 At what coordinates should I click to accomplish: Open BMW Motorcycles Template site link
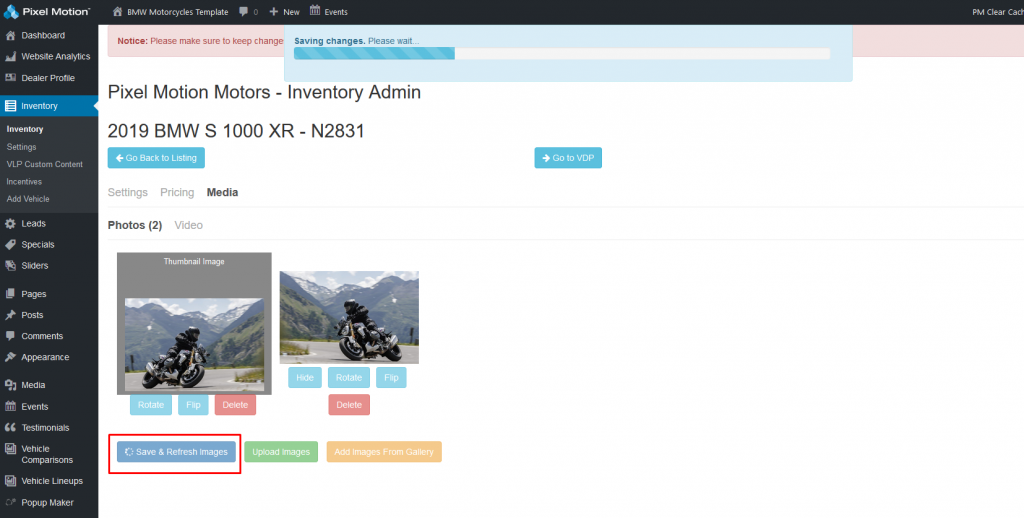[178, 12]
